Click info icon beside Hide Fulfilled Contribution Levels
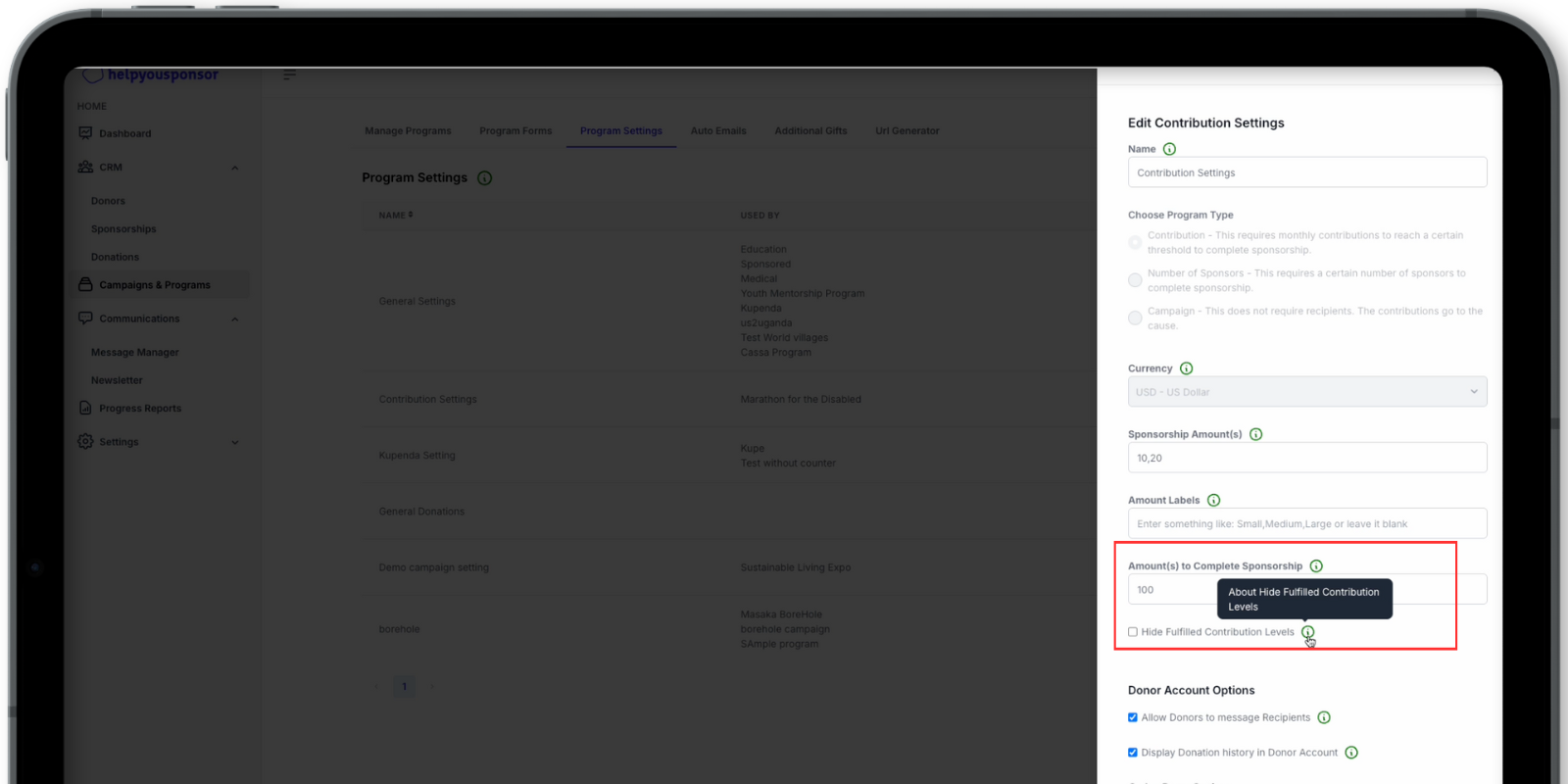 [1308, 632]
